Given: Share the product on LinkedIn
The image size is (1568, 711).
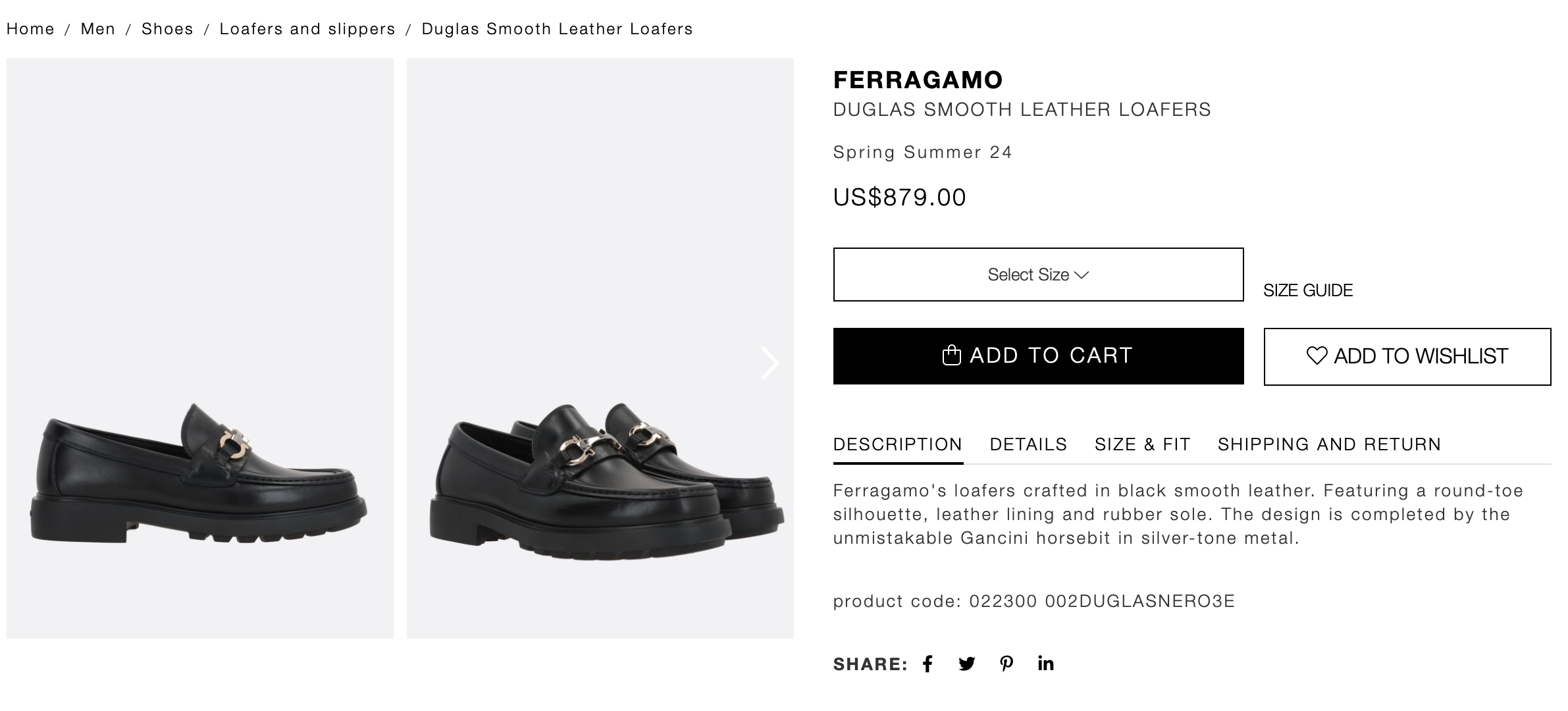Looking at the screenshot, I should [1045, 664].
